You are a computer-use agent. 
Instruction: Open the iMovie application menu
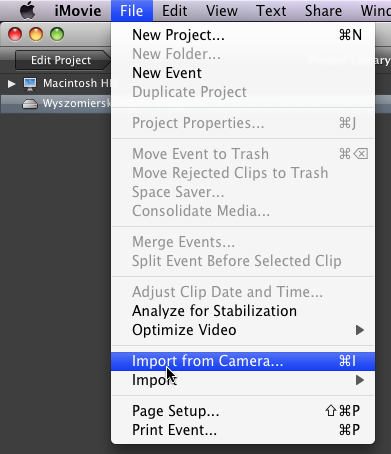click(x=78, y=11)
